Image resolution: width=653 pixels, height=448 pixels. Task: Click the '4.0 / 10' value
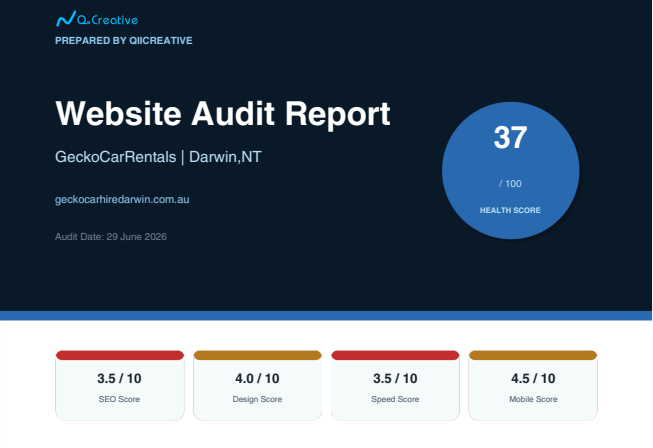tap(257, 378)
